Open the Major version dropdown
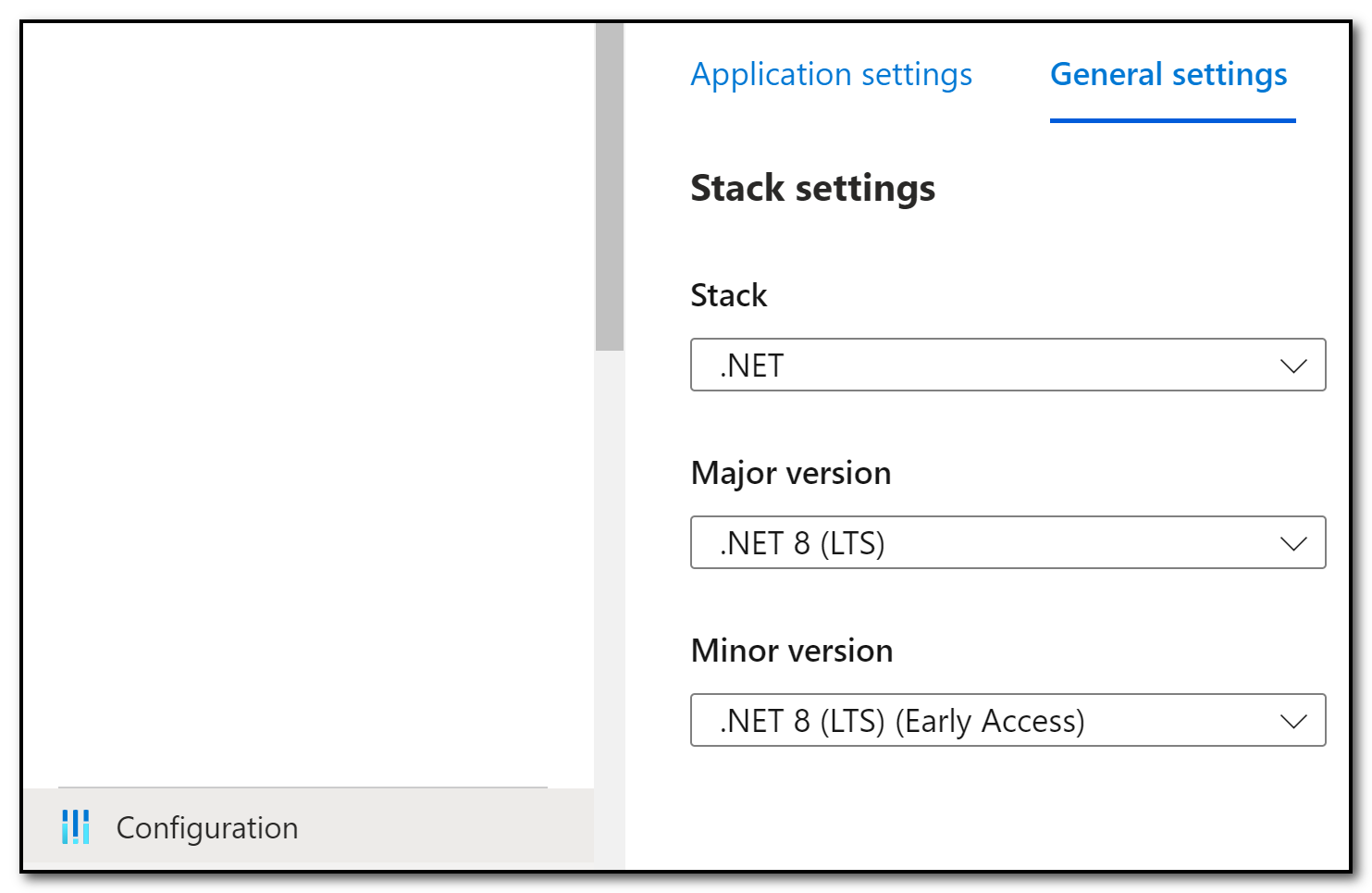Screen dimensions: 1372x893 point(1007,542)
